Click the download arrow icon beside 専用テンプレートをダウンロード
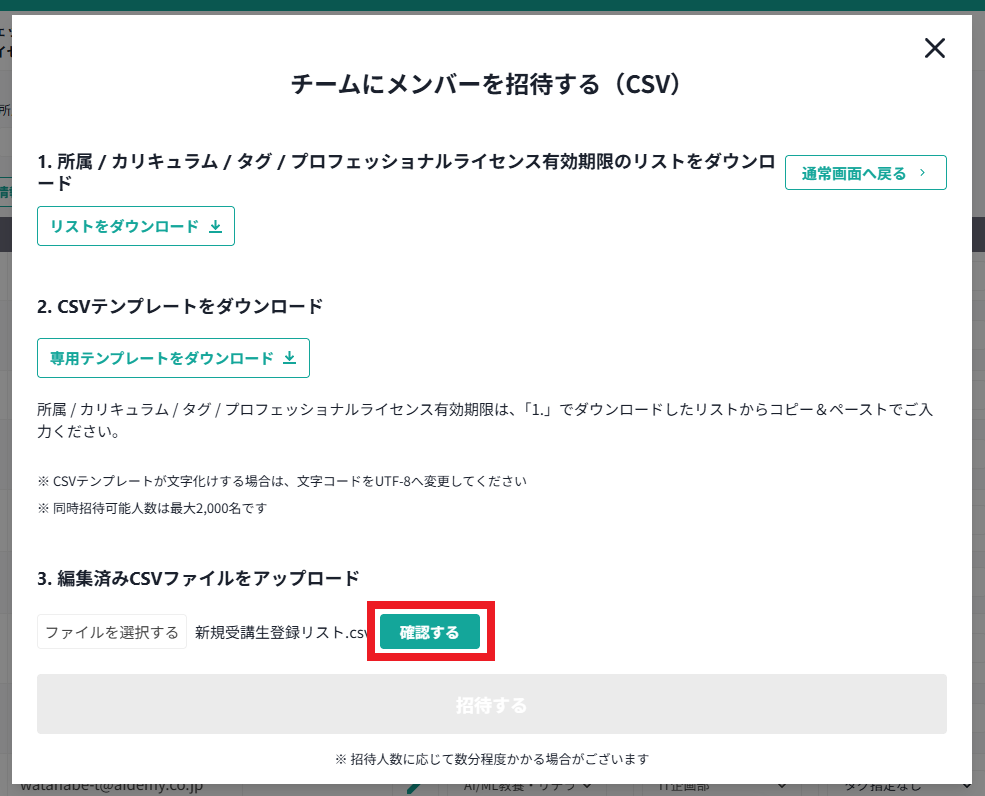Image resolution: width=985 pixels, height=796 pixels. point(290,358)
